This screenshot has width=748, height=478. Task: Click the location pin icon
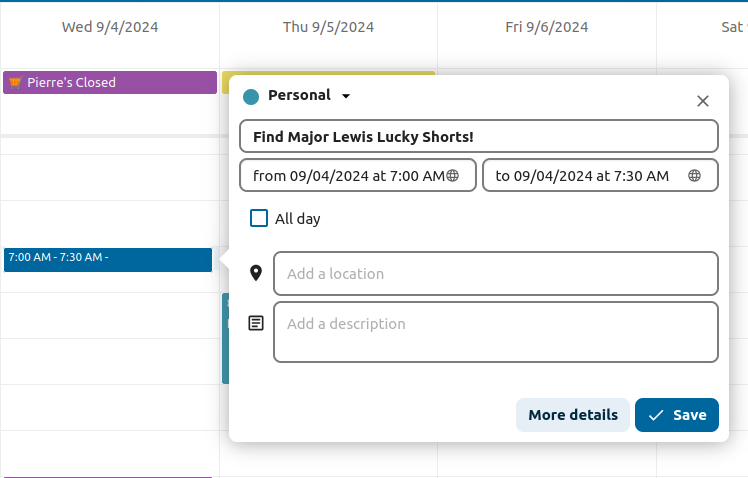(x=256, y=273)
